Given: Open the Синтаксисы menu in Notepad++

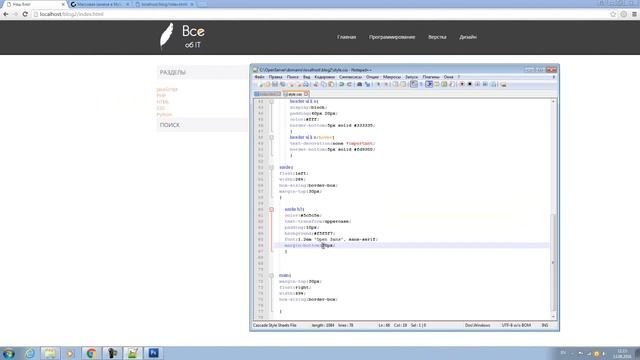Looking at the screenshot, I should pyautogui.click(x=350, y=77).
